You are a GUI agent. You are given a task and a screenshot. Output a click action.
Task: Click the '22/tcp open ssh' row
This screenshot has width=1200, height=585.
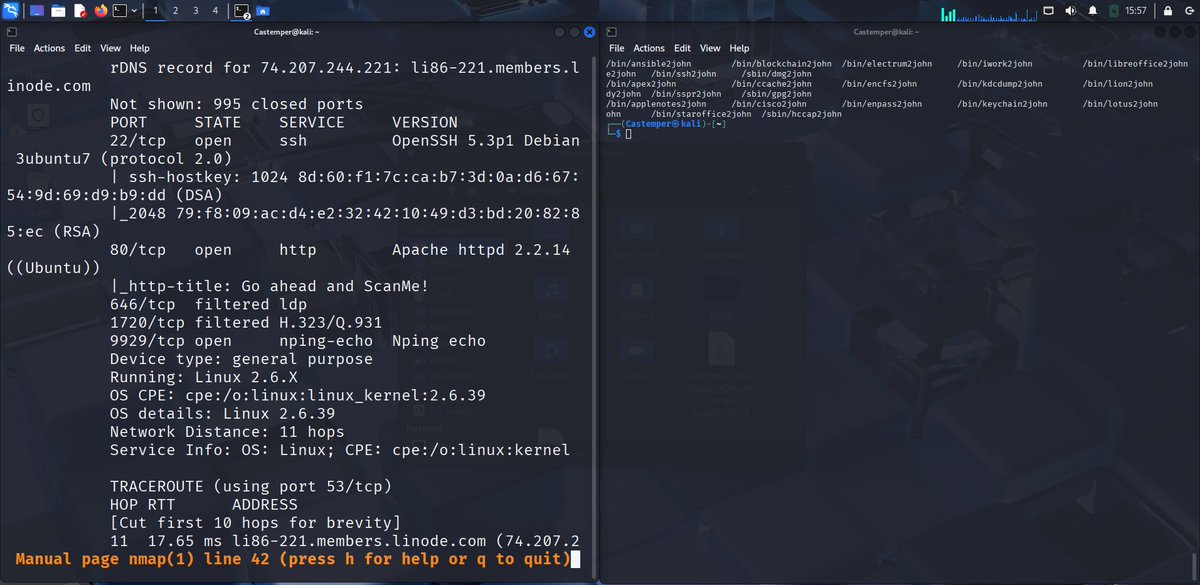(x=345, y=141)
